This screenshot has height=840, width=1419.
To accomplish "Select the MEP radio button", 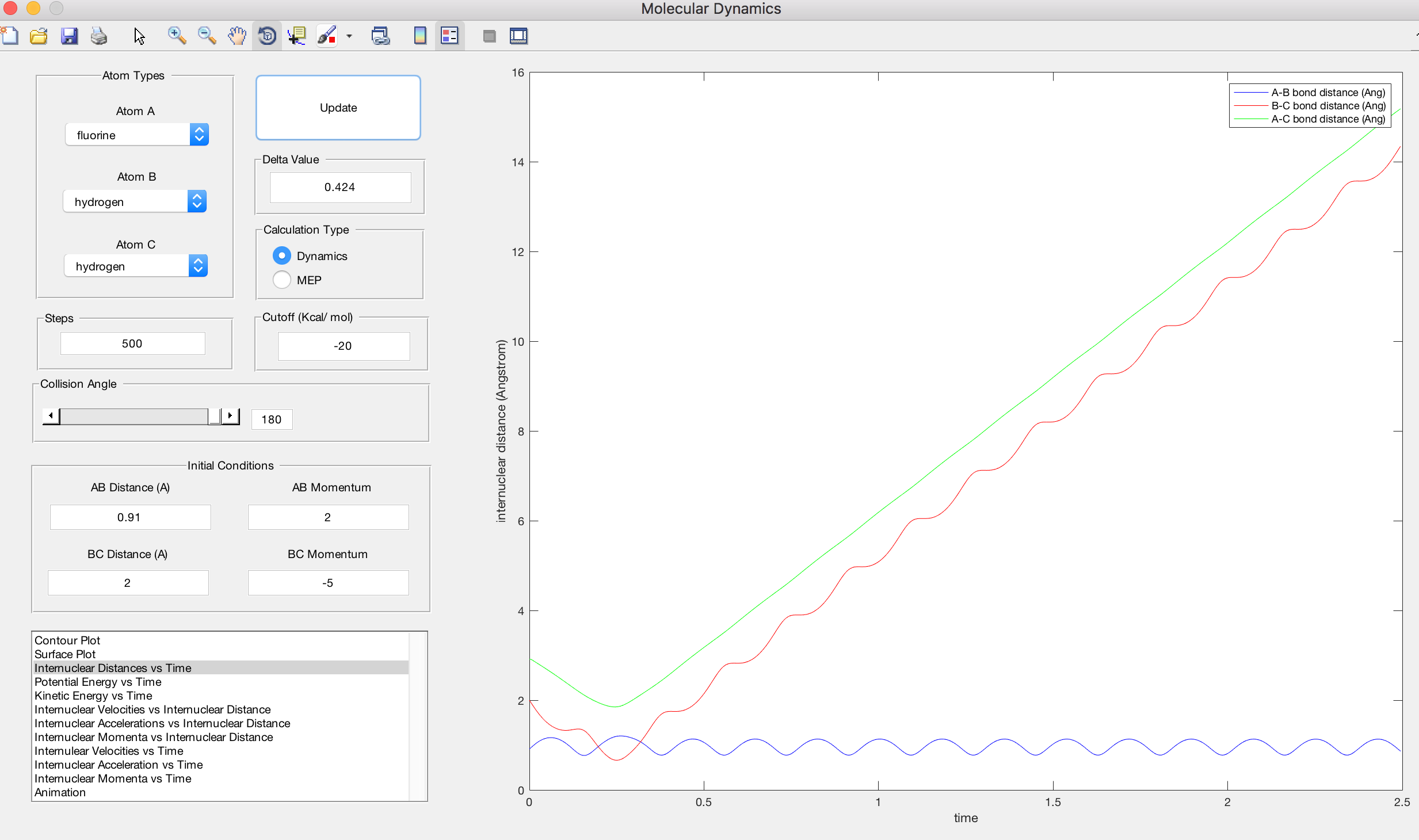I will [282, 280].
